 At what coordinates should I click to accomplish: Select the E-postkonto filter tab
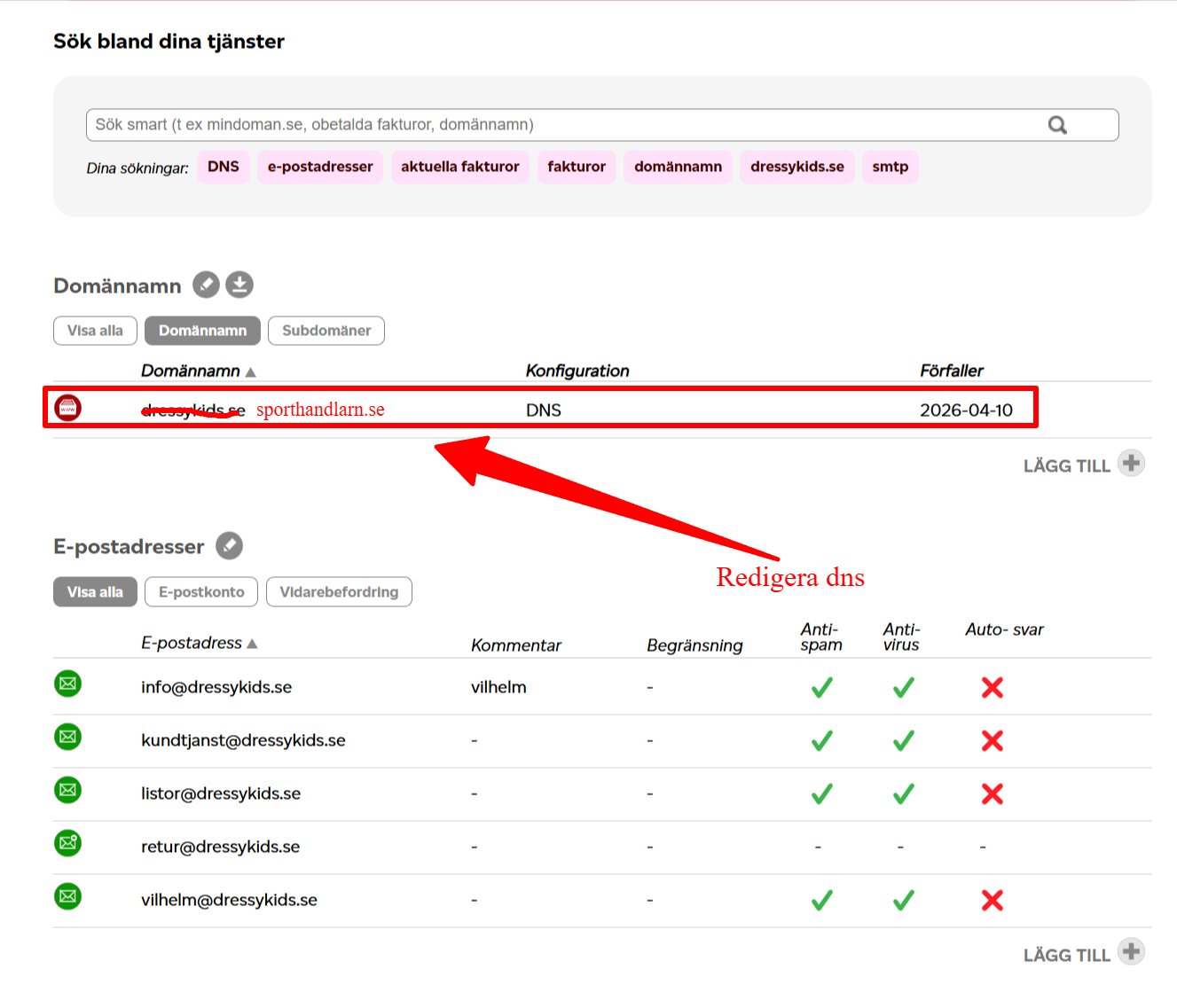coord(201,592)
